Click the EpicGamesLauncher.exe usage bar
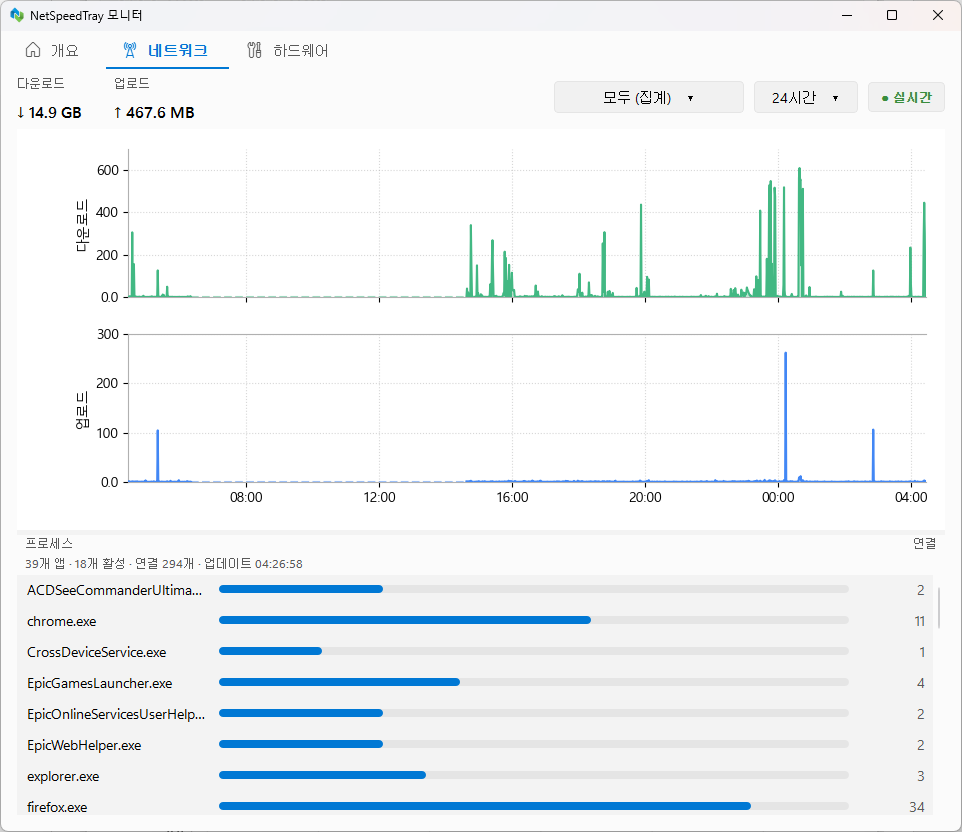The image size is (962, 832). point(534,682)
